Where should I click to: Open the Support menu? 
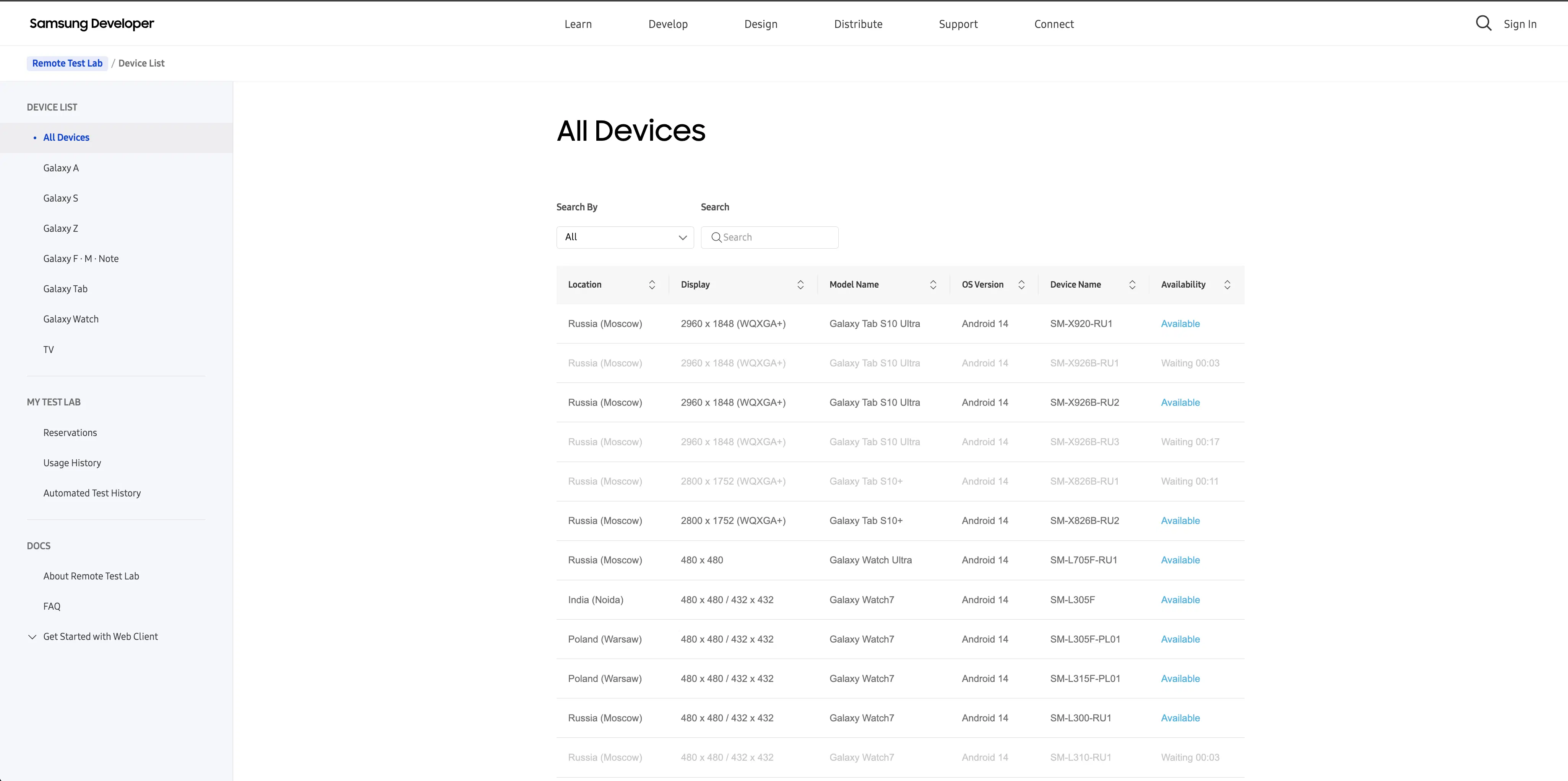tap(958, 24)
